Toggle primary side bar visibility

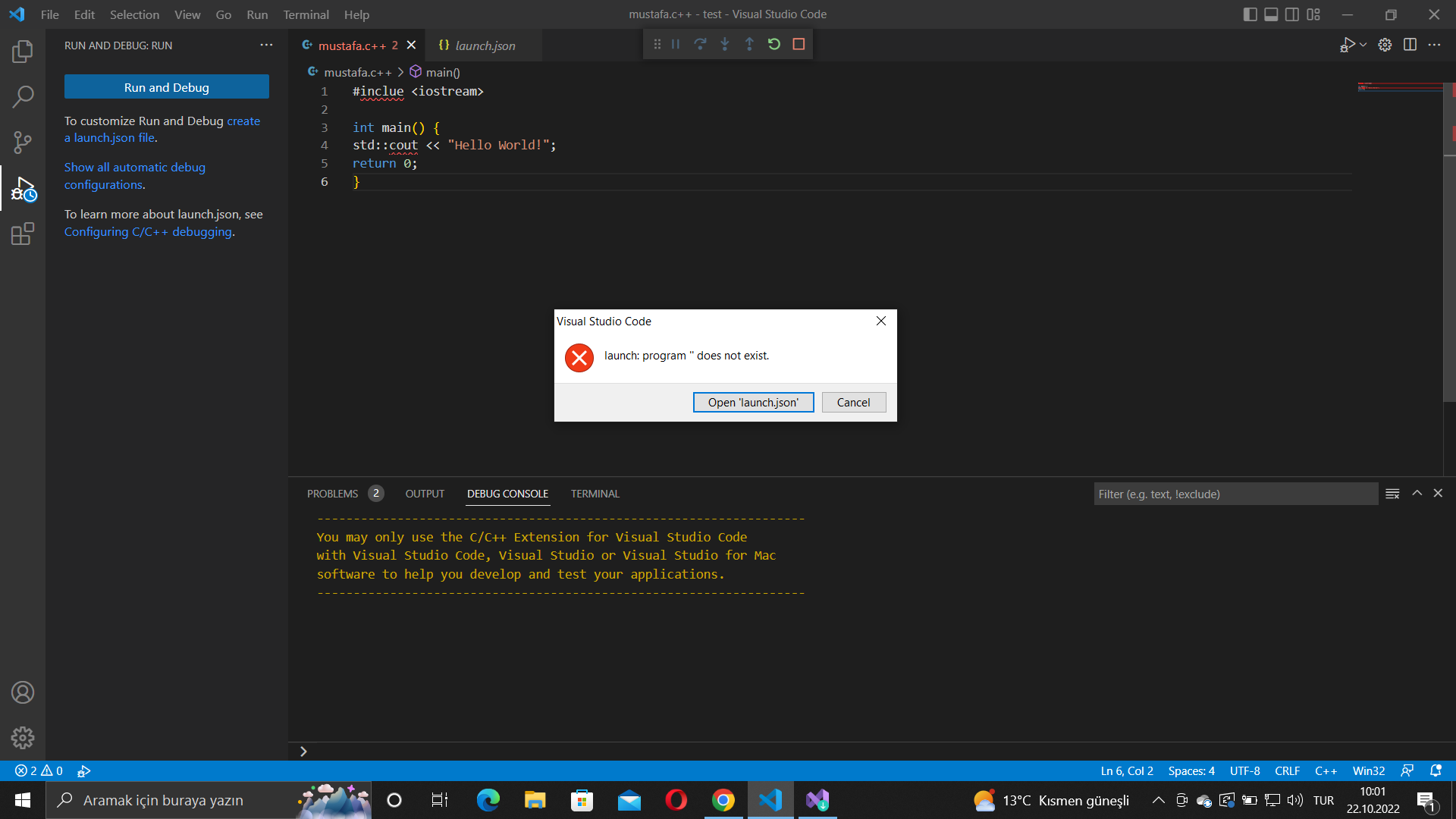click(1250, 14)
